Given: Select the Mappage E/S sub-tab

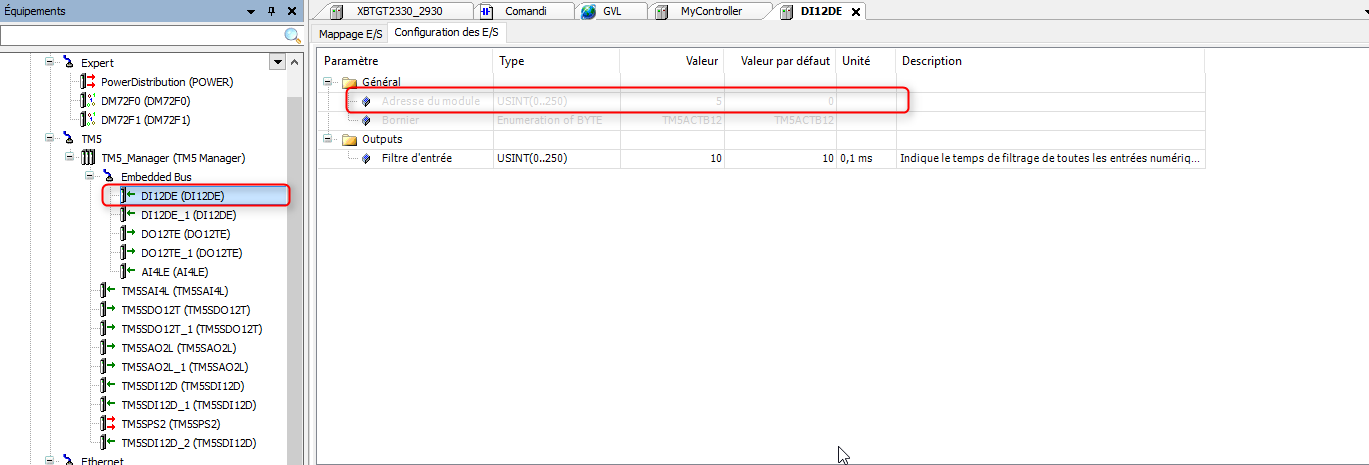Looking at the screenshot, I should tap(351, 34).
